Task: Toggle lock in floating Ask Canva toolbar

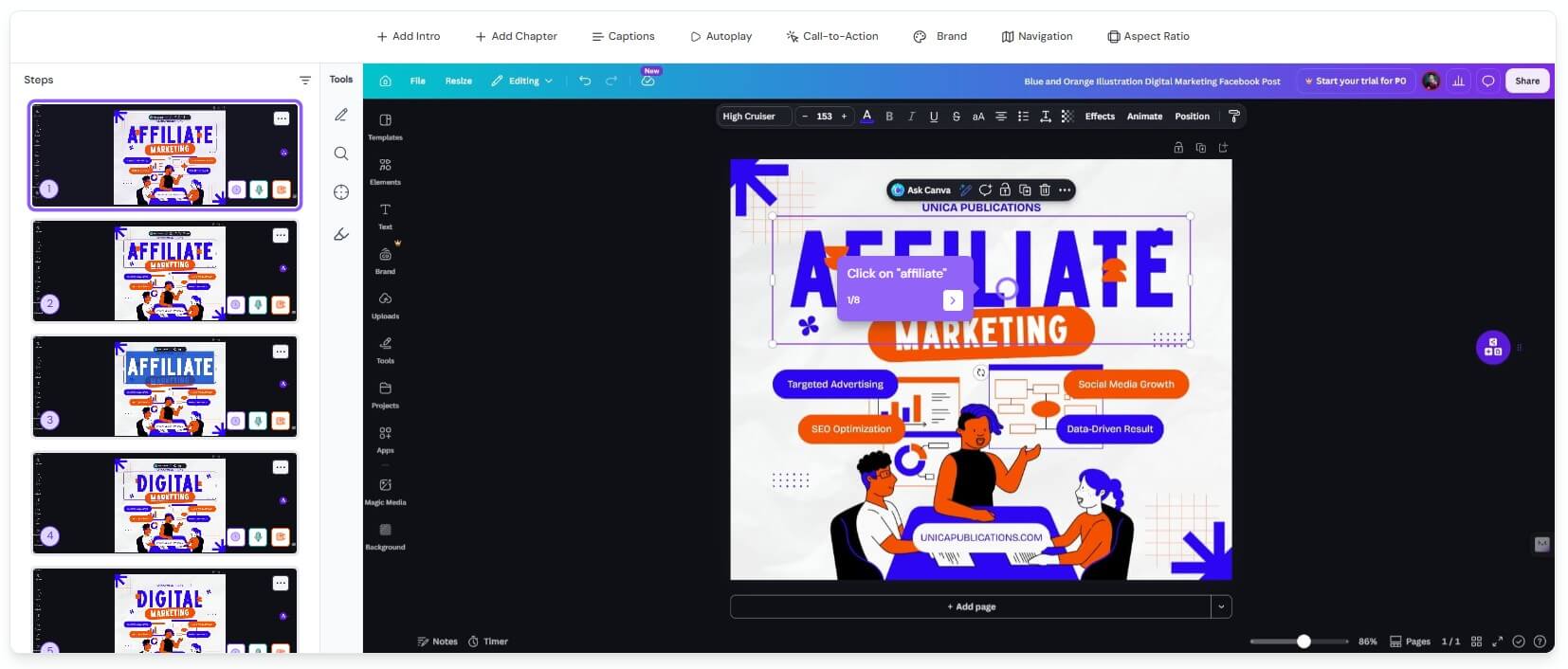Action: point(1005,190)
